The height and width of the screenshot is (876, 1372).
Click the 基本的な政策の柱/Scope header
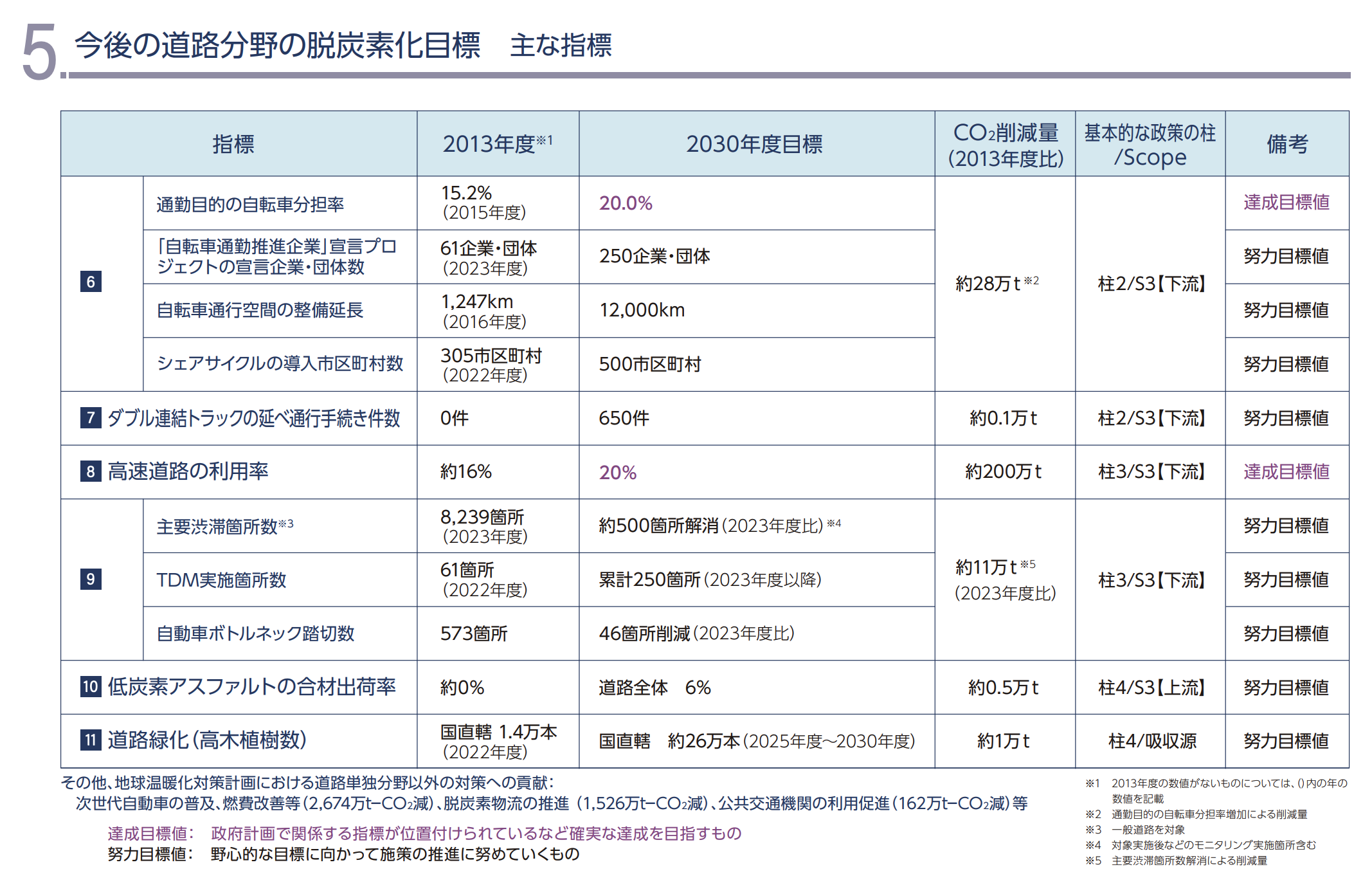tap(1150, 145)
